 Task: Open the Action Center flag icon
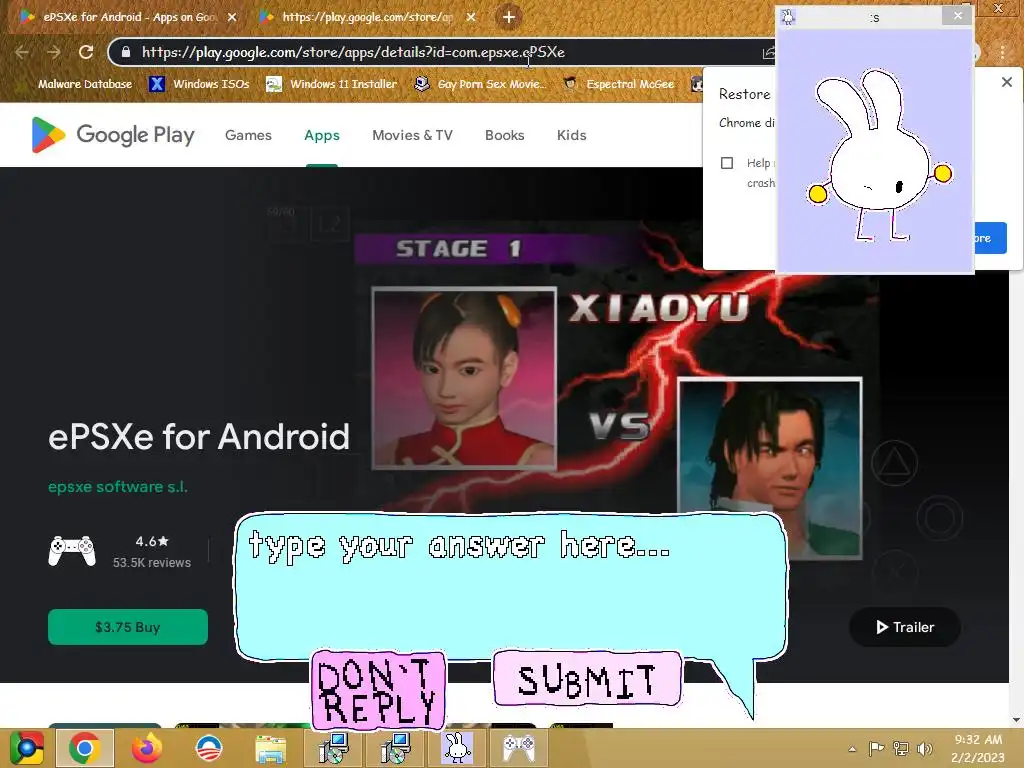coord(876,748)
